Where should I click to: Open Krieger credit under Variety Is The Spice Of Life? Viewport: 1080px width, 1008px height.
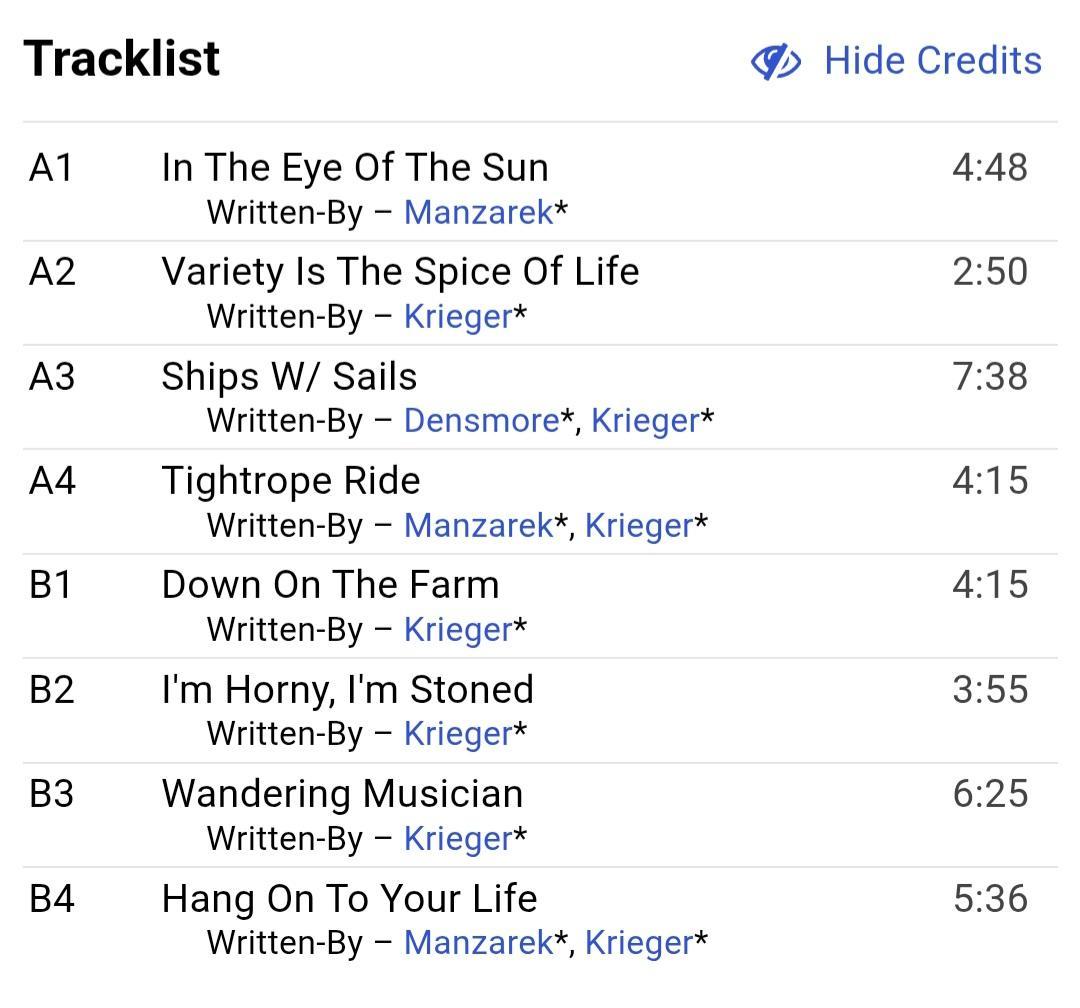458,316
